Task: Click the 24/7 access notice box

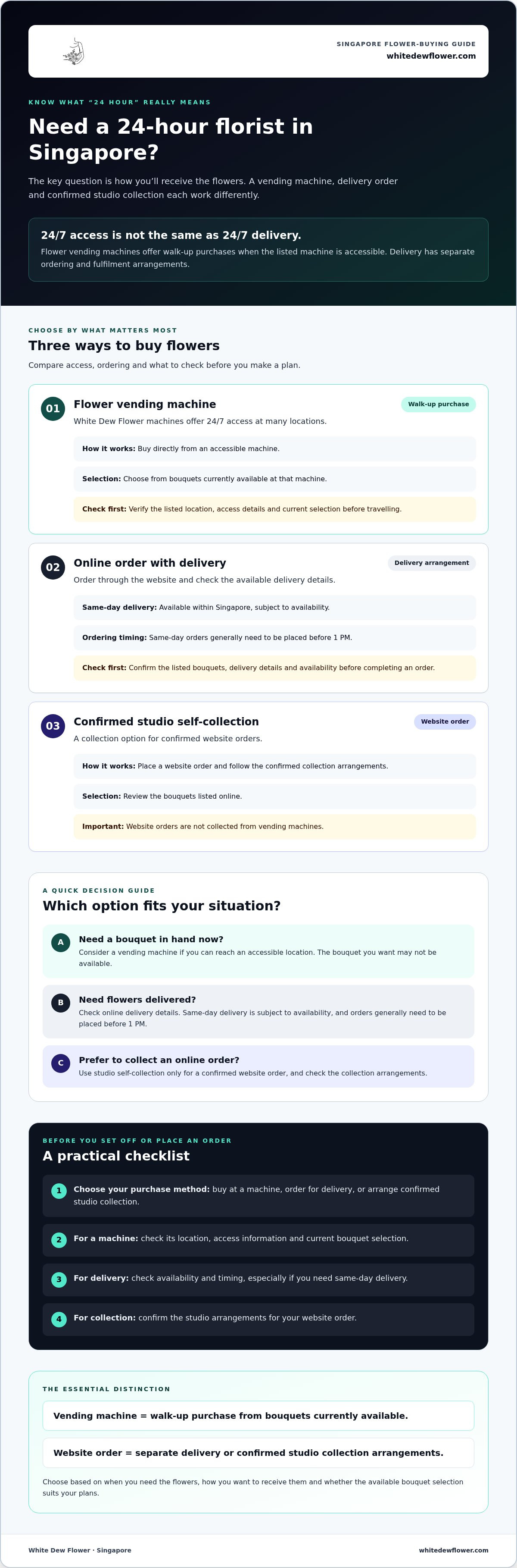Action: [x=258, y=250]
